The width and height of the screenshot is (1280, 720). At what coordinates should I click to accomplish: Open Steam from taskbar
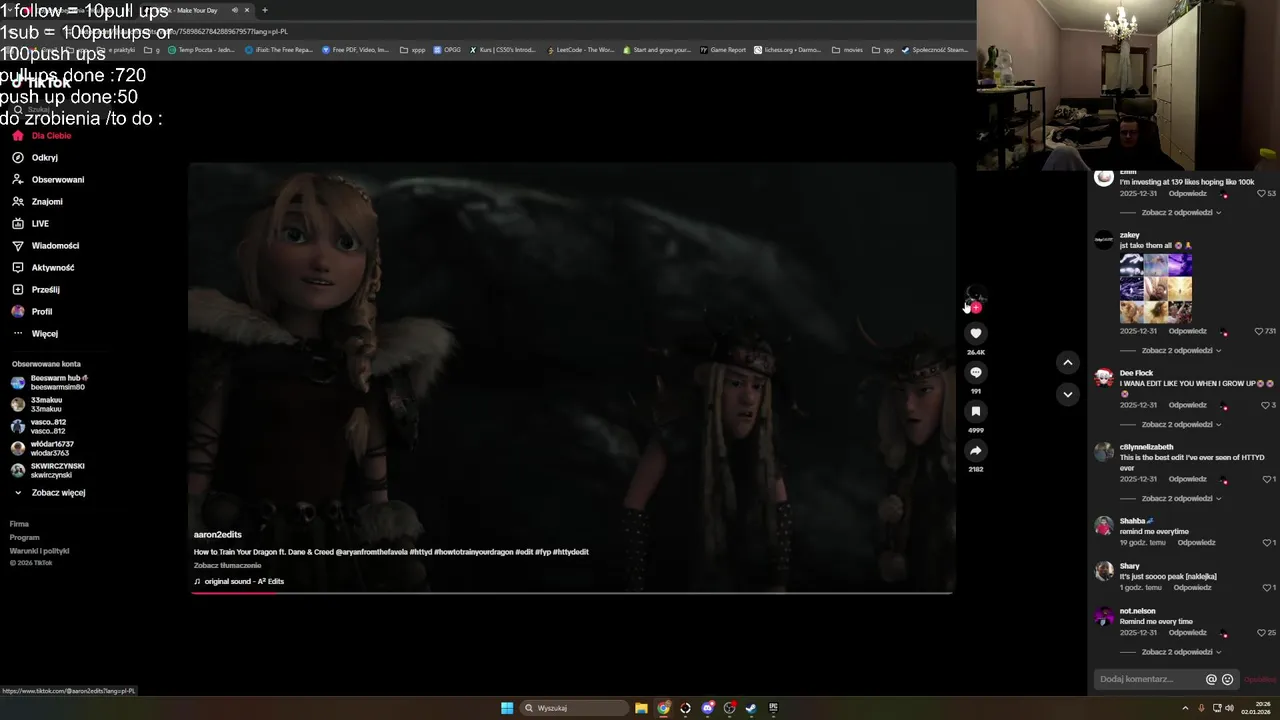[x=751, y=708]
